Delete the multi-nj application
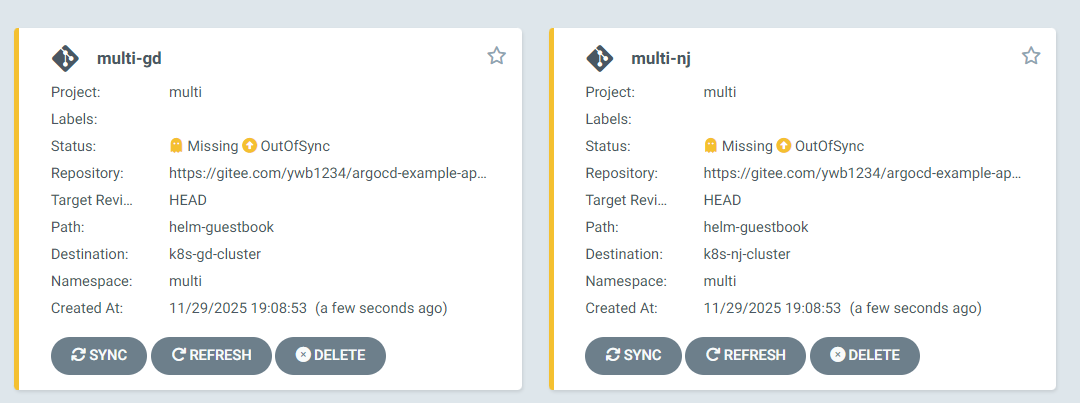 coord(864,355)
